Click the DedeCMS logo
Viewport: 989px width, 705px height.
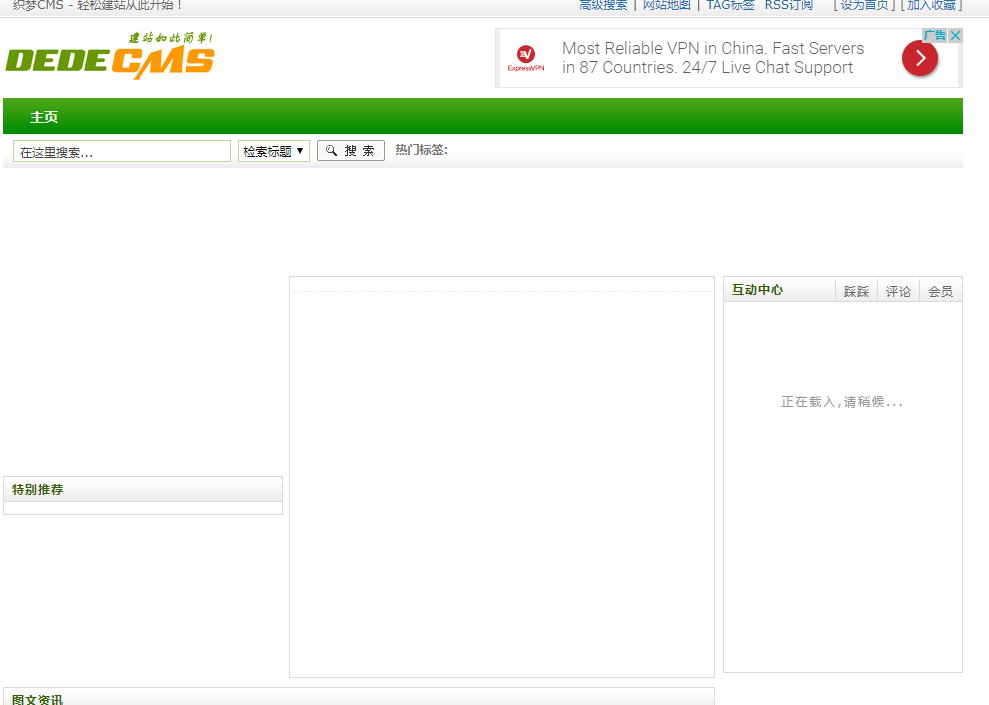(x=110, y=55)
